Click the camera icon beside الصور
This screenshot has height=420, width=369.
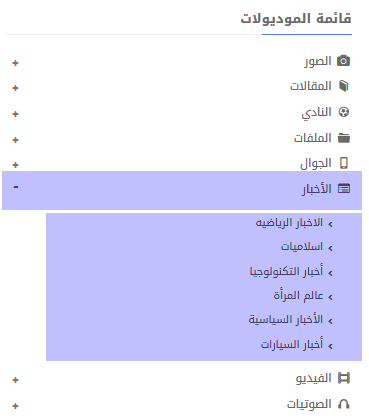pos(343,61)
